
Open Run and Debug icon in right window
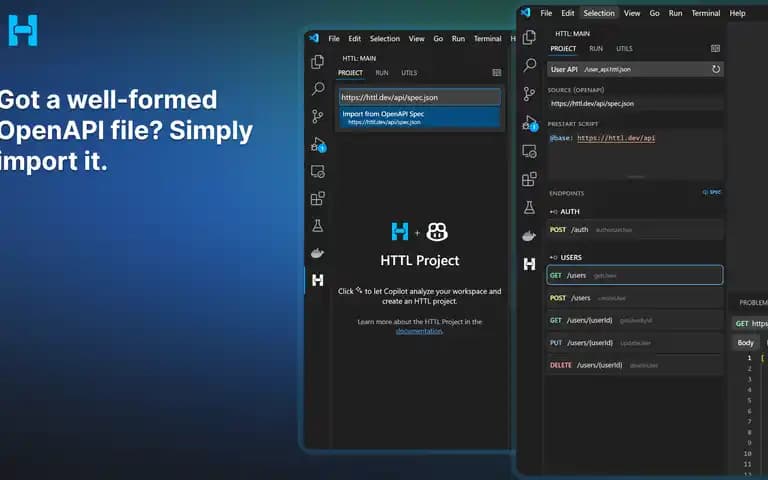530,122
